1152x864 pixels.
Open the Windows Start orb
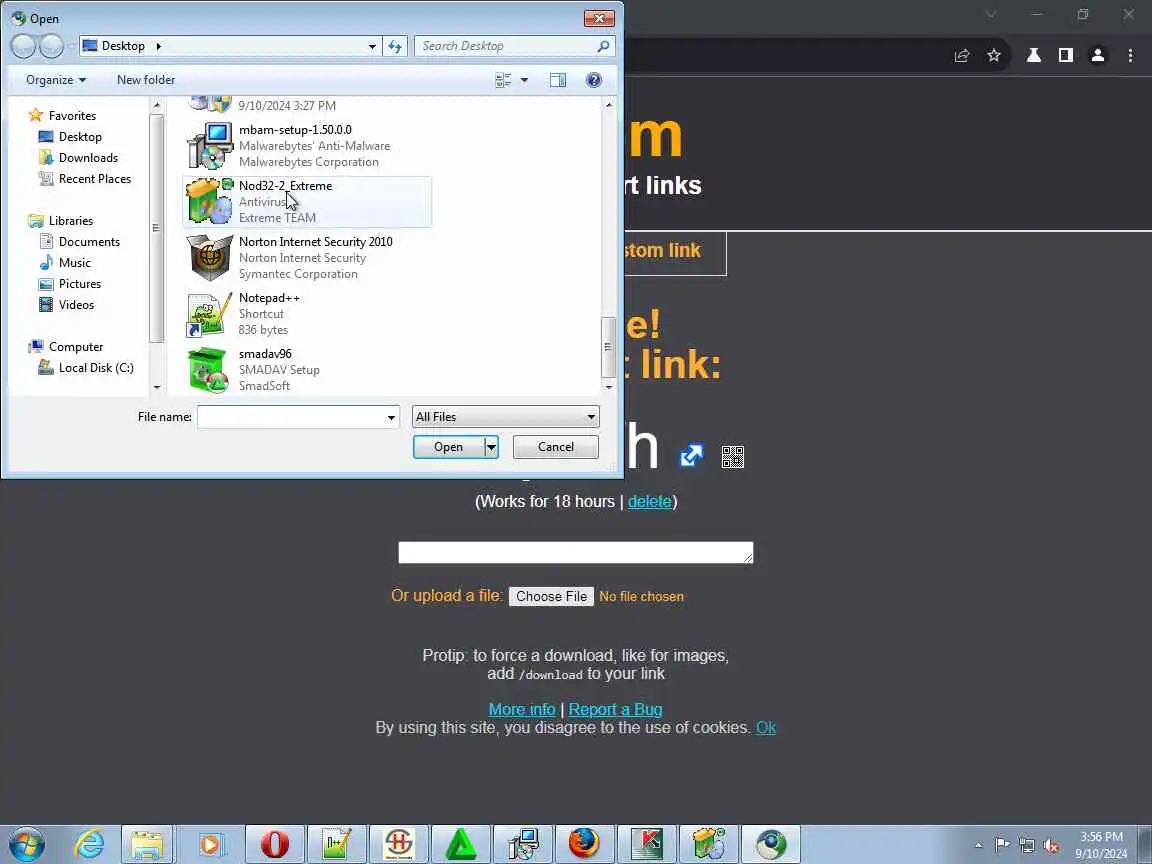27,844
